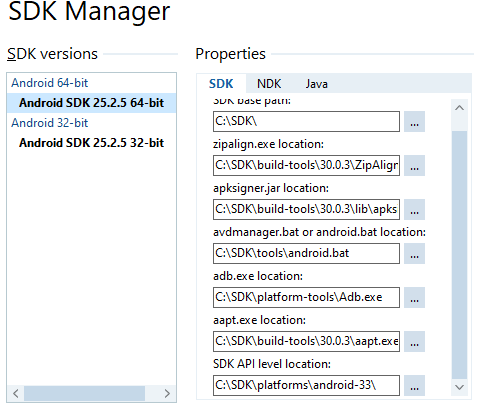Image resolution: width=489 pixels, height=410 pixels.
Task: Click SDK versions list scroll right arrow
Action: pos(167,394)
